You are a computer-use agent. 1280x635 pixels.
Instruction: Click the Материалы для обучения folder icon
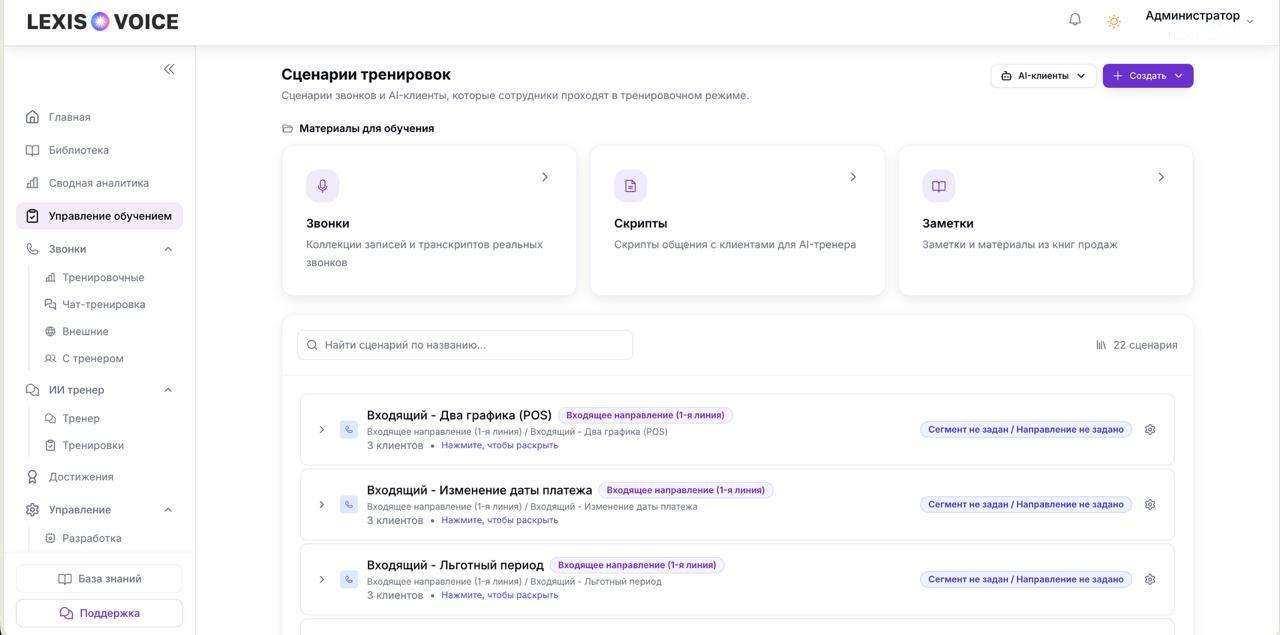[288, 128]
